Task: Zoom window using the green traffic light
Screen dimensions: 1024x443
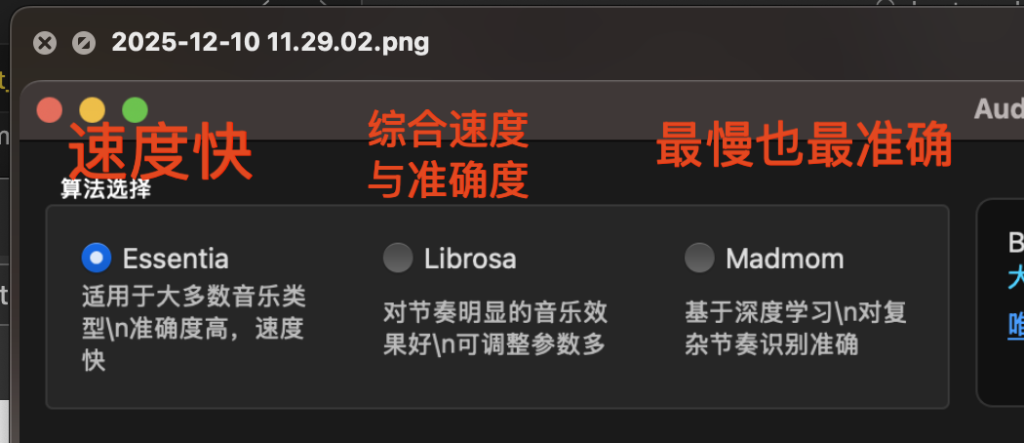Action: [134, 109]
